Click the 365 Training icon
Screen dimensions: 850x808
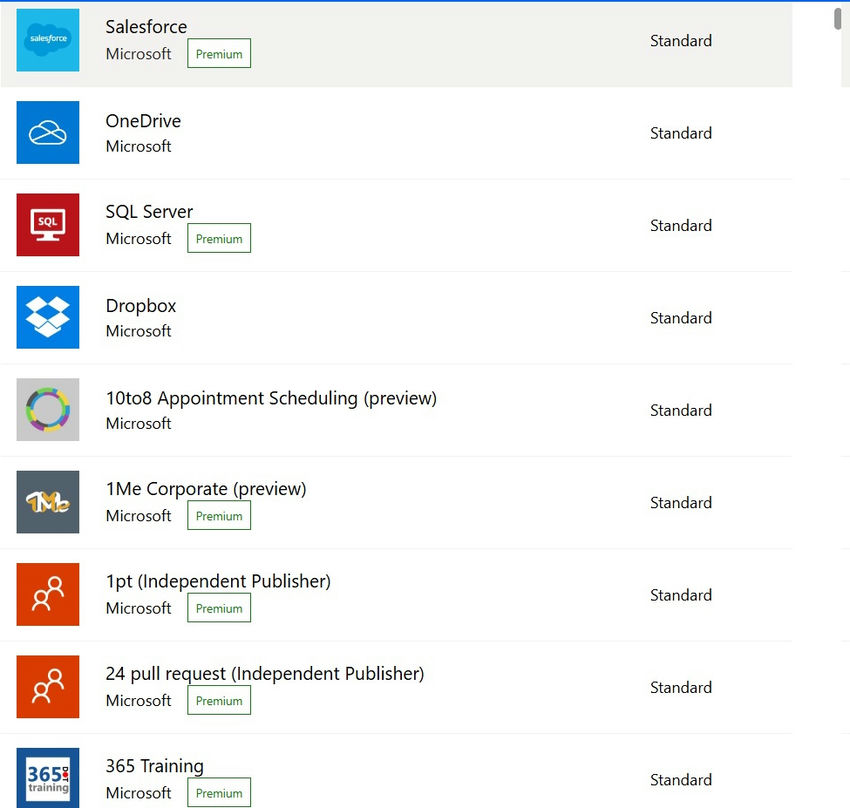tap(48, 778)
